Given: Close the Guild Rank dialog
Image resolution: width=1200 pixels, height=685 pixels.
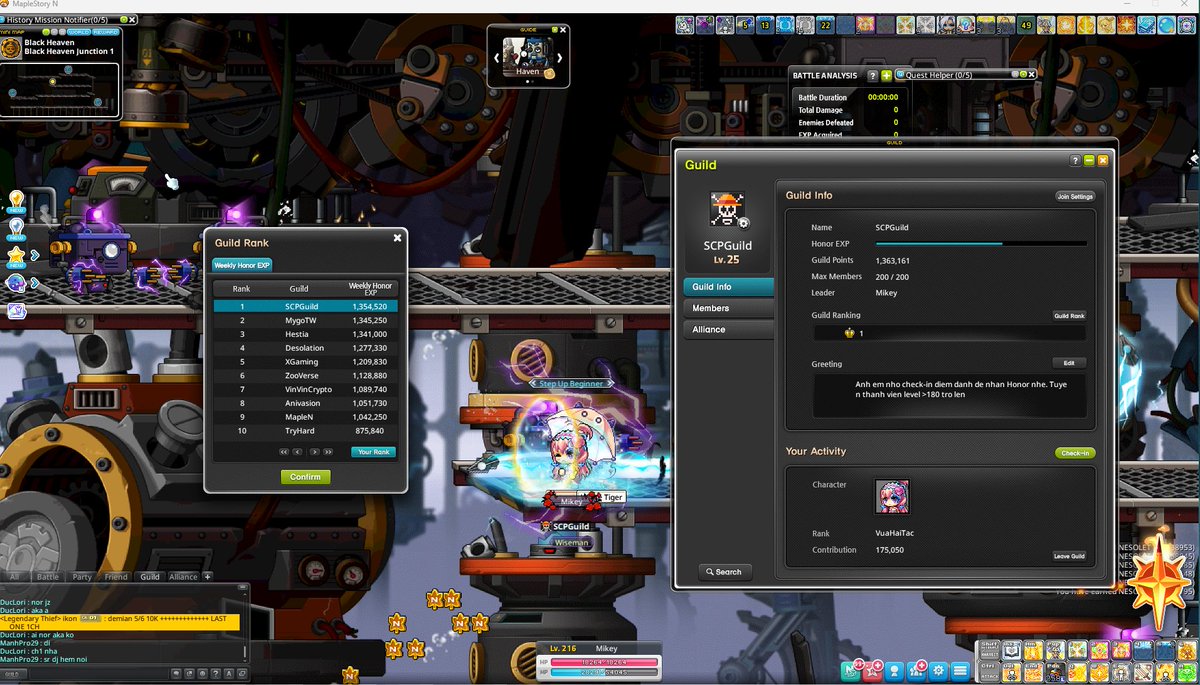Looking at the screenshot, I should (x=397, y=238).
